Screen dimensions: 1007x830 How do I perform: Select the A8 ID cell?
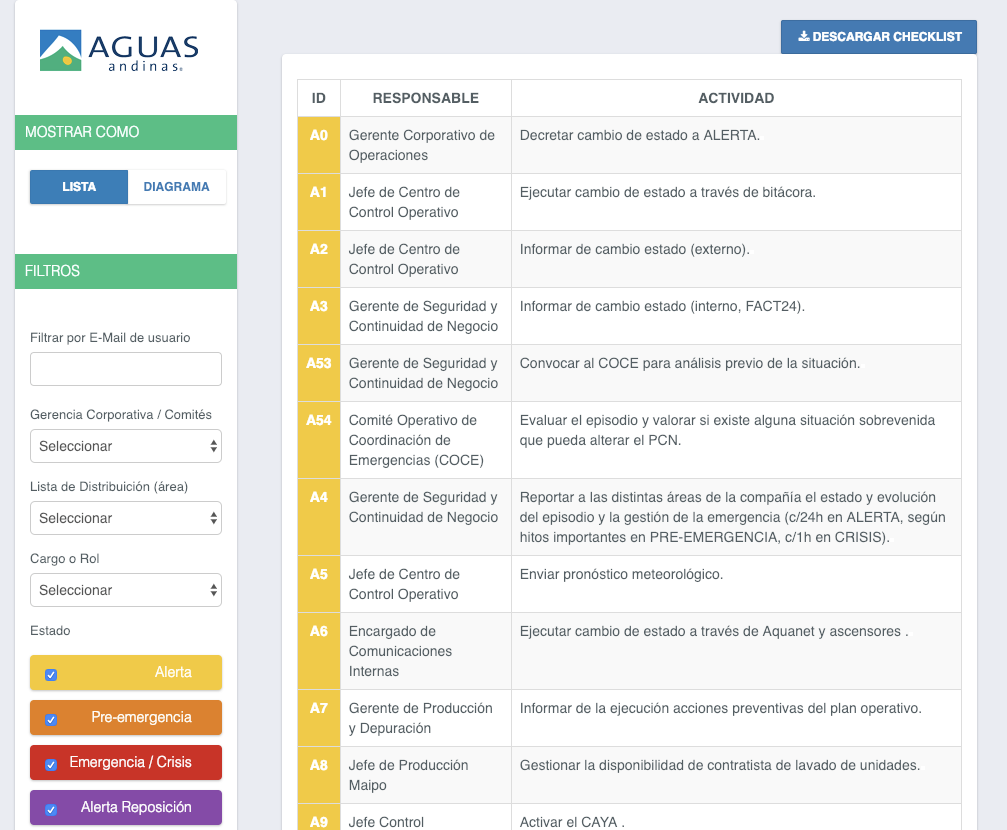pos(319,775)
